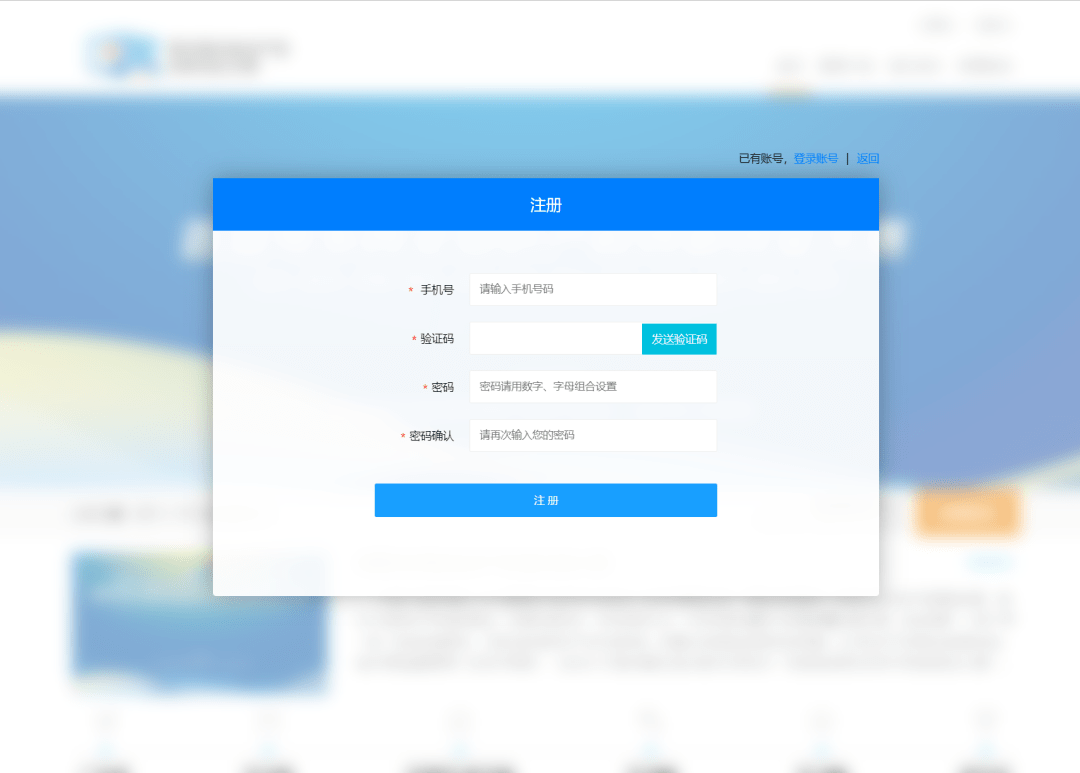This screenshot has height=773, width=1080.
Task: Submit the form with the wide 注册 button
Action: point(545,500)
